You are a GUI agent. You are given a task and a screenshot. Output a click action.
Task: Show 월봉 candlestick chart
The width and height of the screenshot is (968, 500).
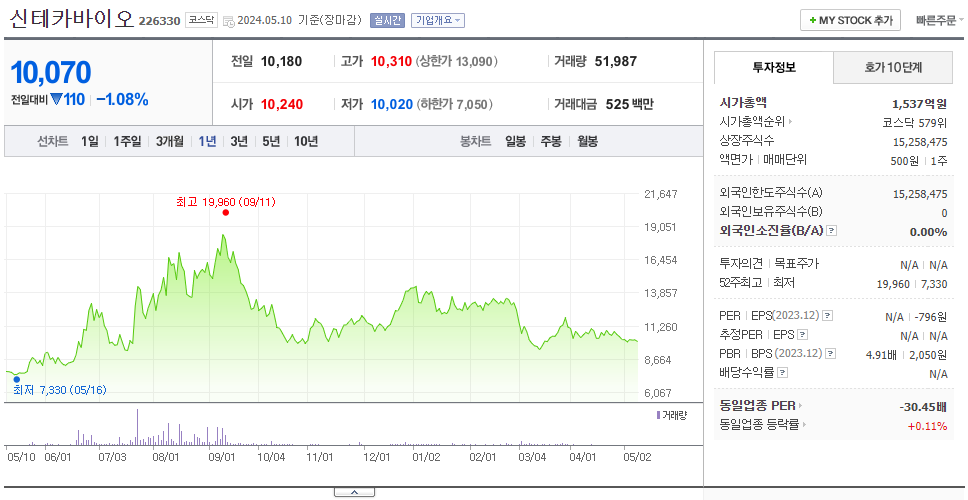[x=588, y=141]
